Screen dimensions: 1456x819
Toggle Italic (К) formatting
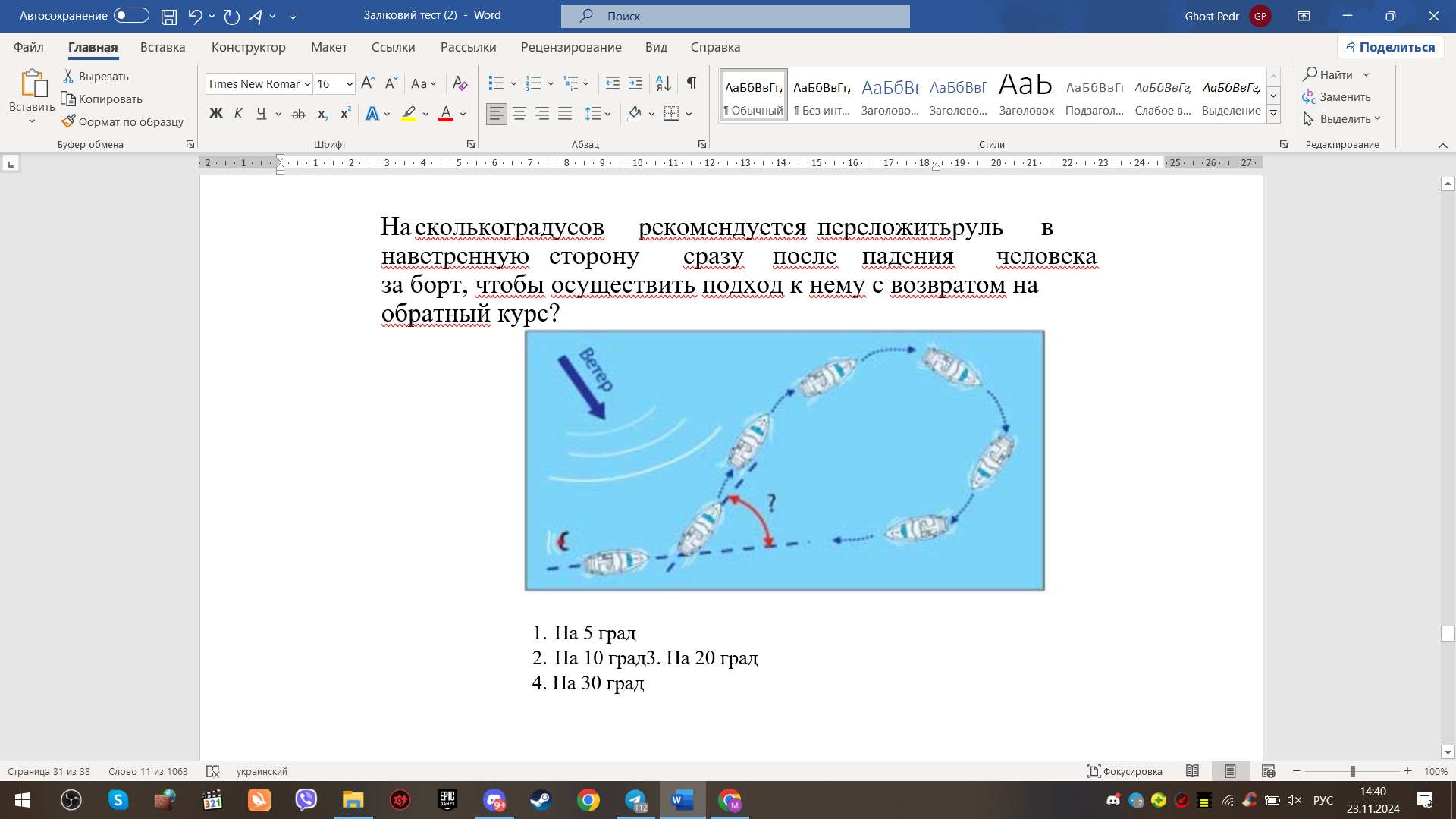(x=238, y=114)
